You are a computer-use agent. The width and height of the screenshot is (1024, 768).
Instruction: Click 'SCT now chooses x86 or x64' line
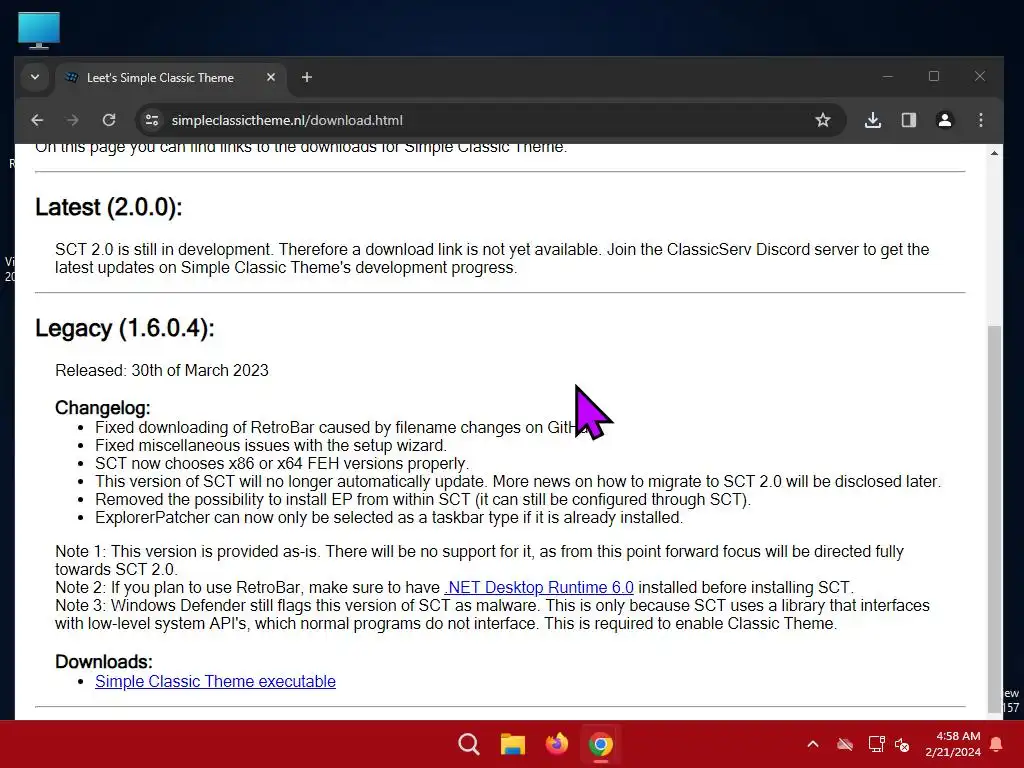[281, 463]
